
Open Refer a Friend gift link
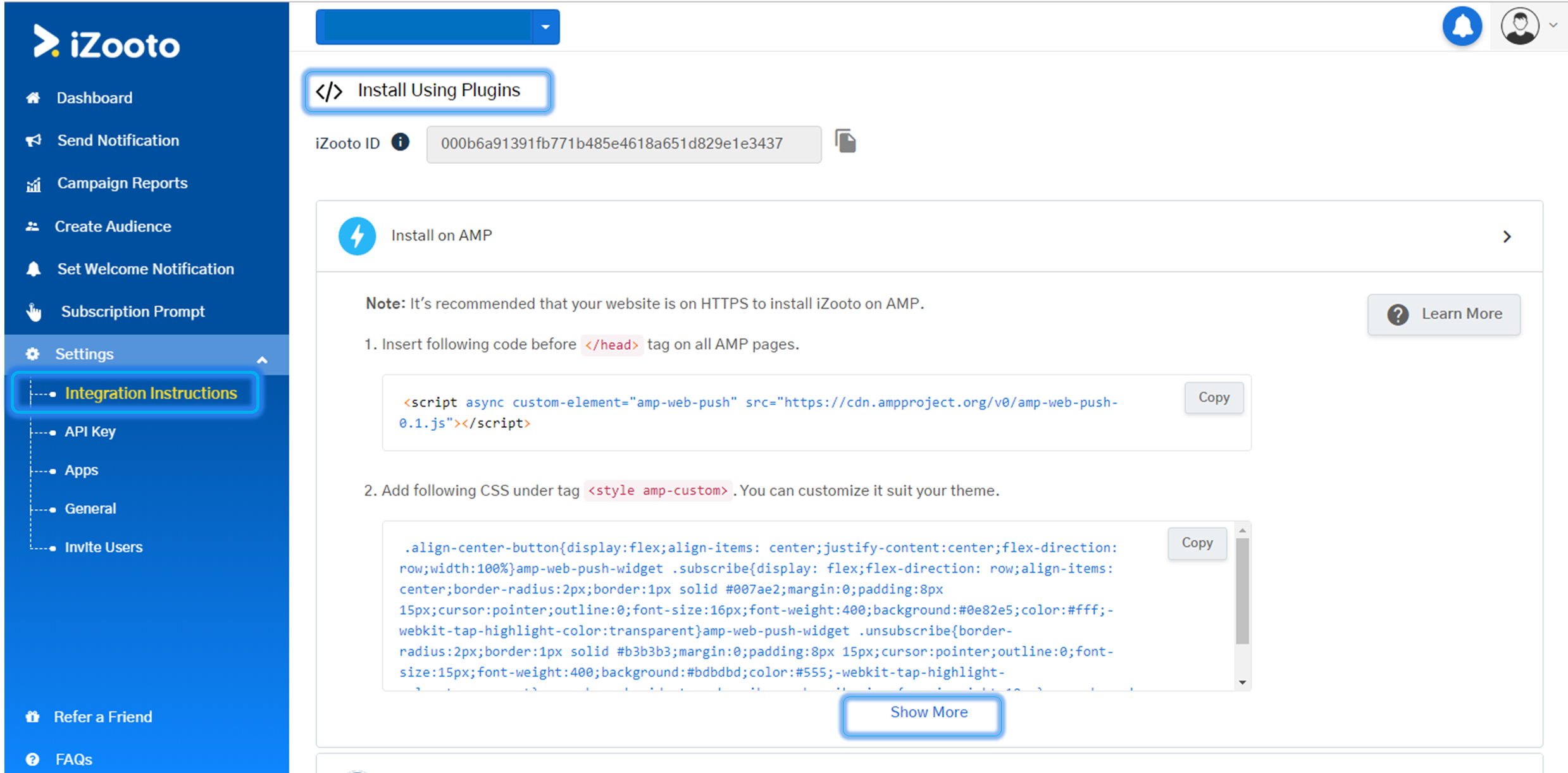[103, 717]
